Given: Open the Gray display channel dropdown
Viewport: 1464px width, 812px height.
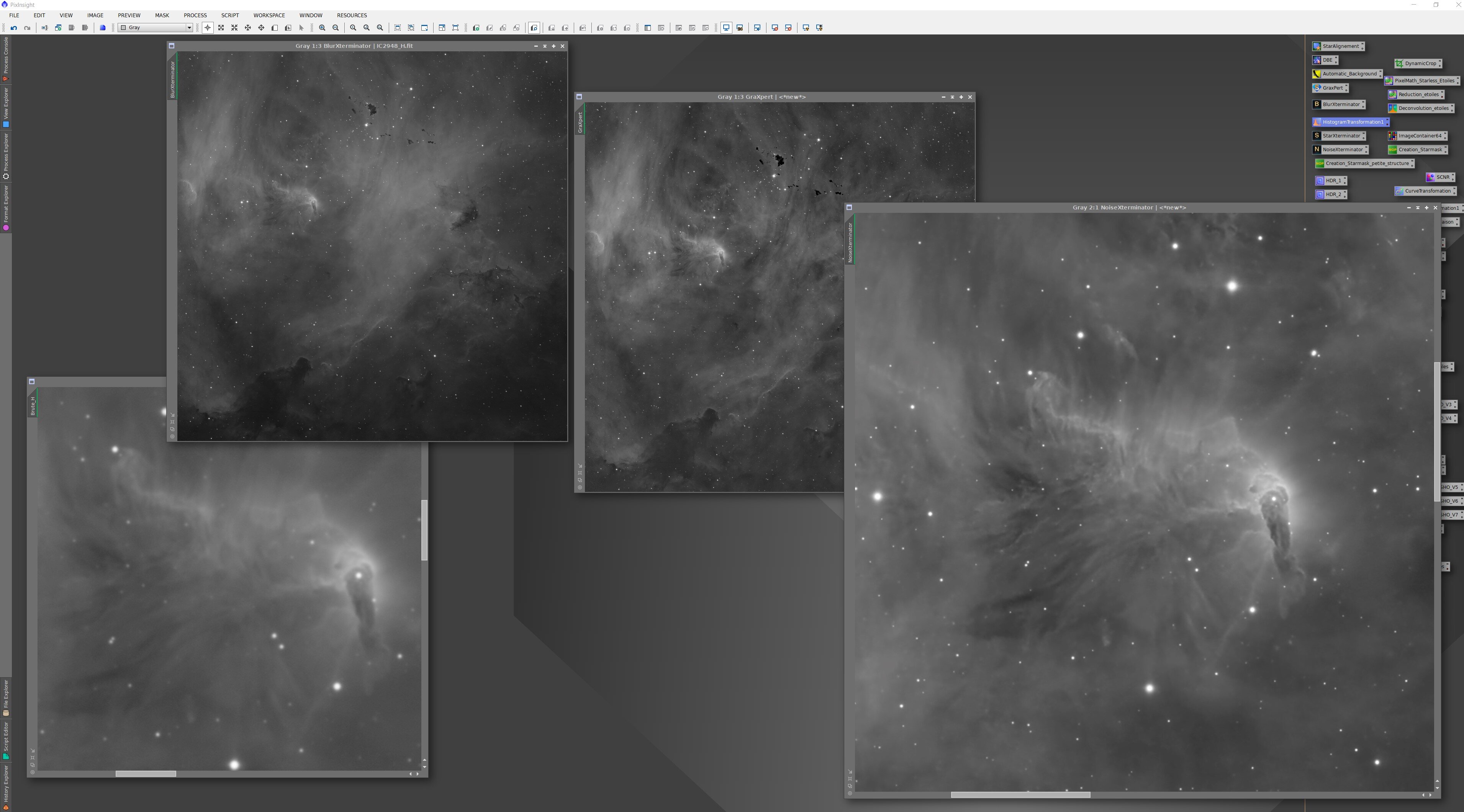Looking at the screenshot, I should click(x=155, y=28).
